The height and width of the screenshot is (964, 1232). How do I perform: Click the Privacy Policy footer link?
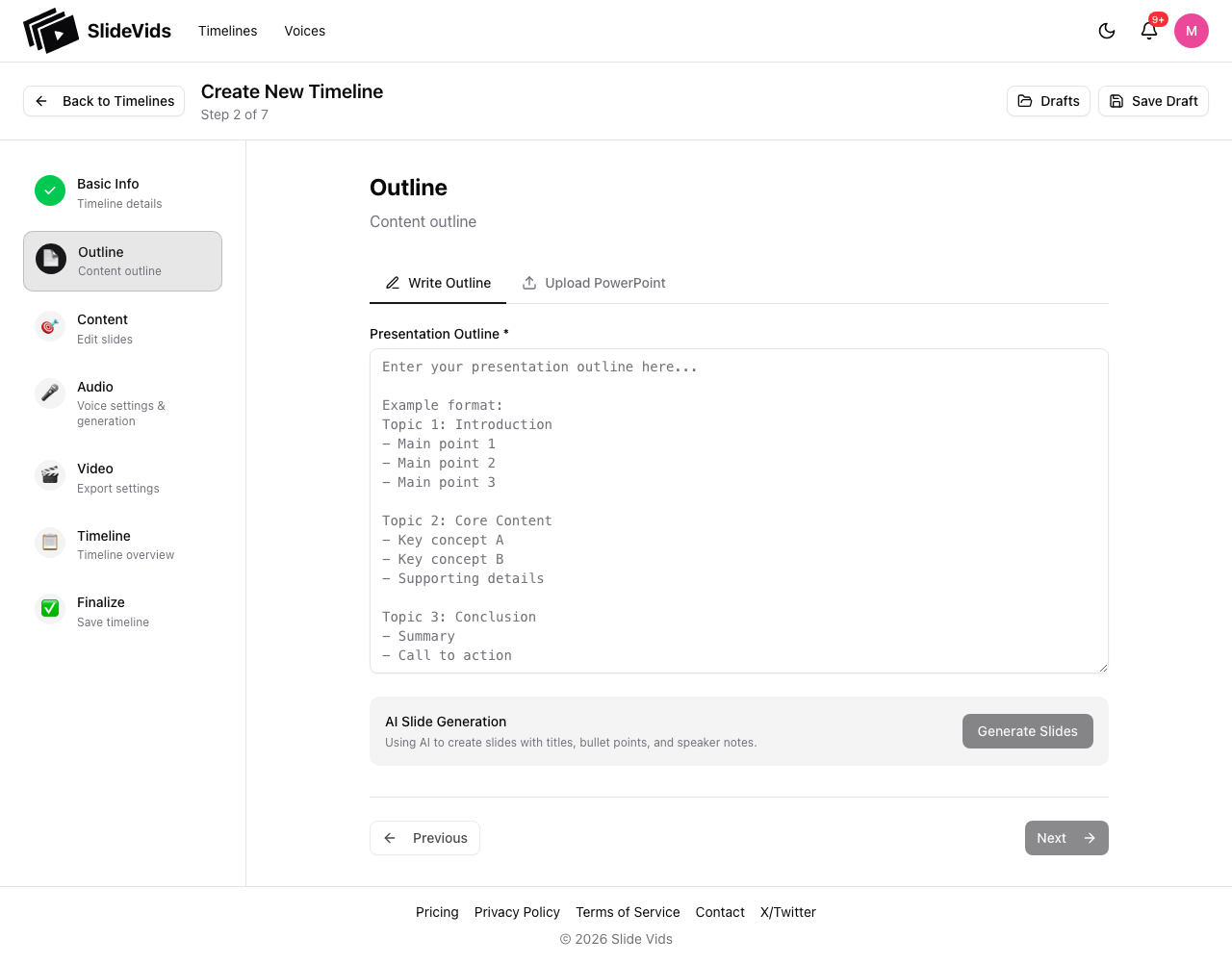tap(517, 912)
